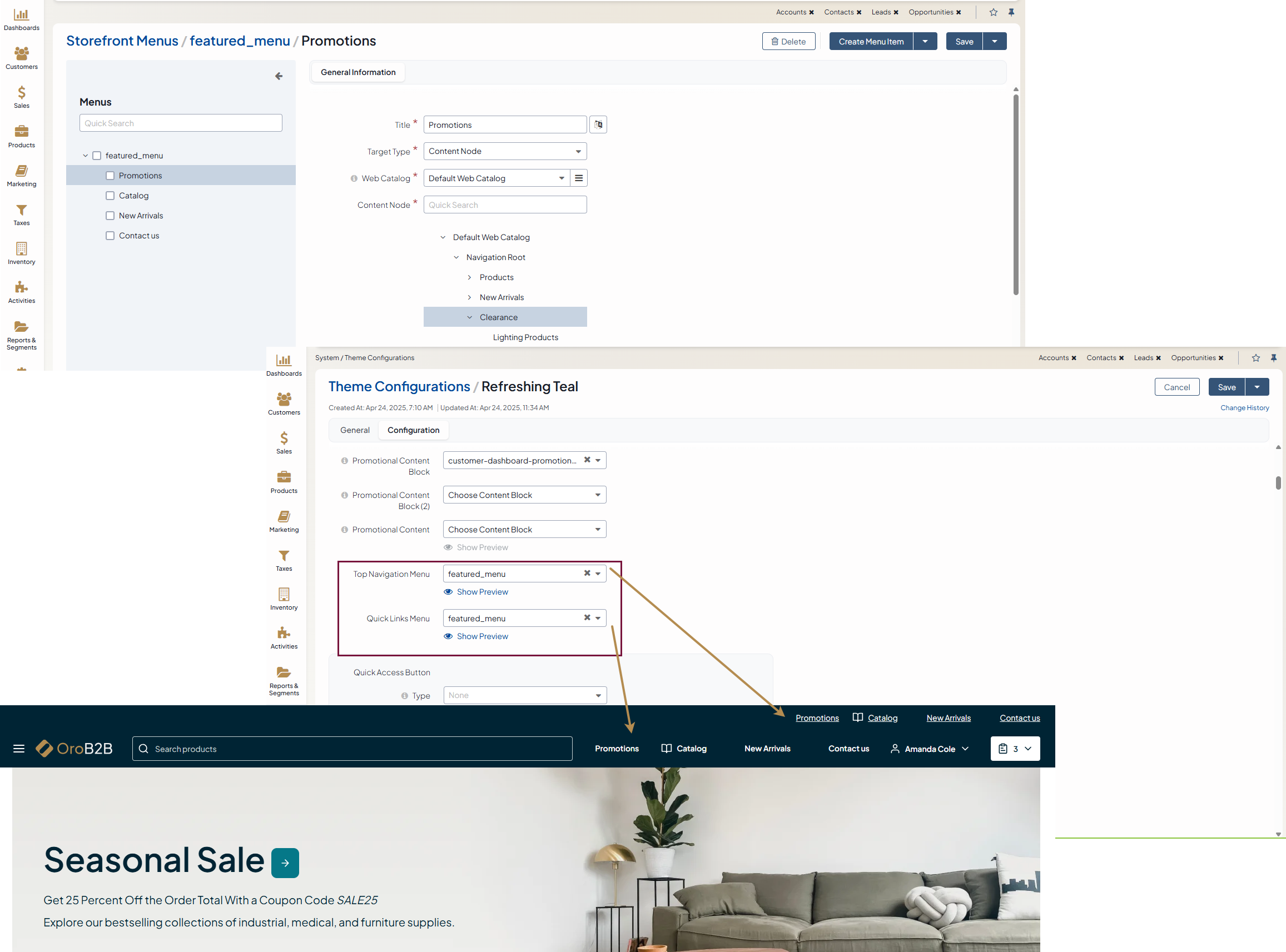Select the General Information tab
The image size is (1286, 952).
coord(358,72)
